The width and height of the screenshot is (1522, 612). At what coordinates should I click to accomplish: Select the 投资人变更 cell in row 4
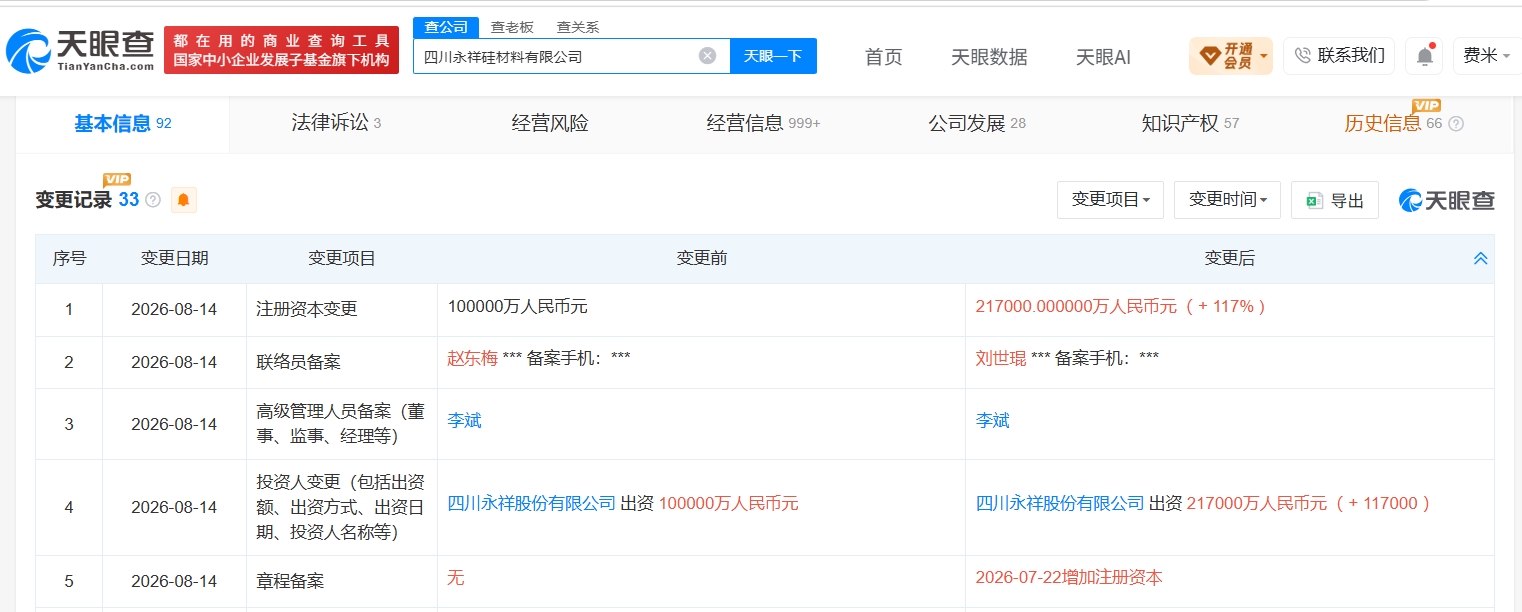[342, 508]
